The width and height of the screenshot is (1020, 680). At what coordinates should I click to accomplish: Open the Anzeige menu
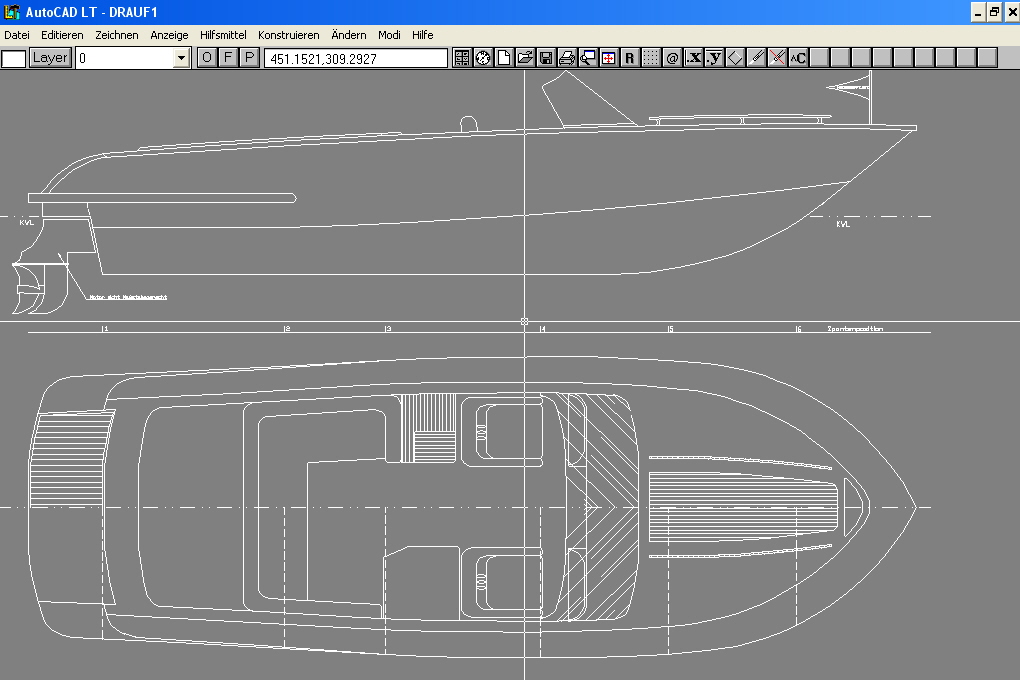pos(169,35)
